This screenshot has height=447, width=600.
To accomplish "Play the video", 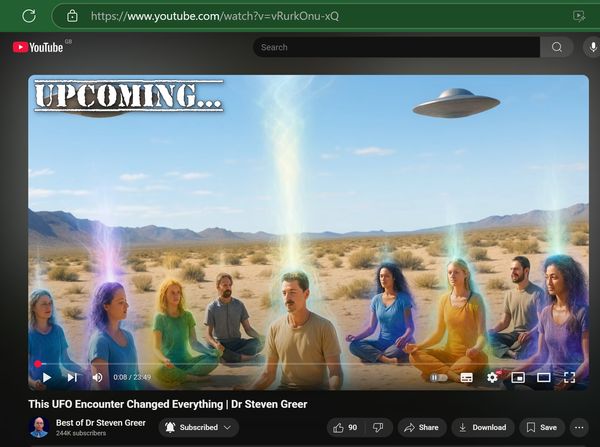I will [47, 378].
